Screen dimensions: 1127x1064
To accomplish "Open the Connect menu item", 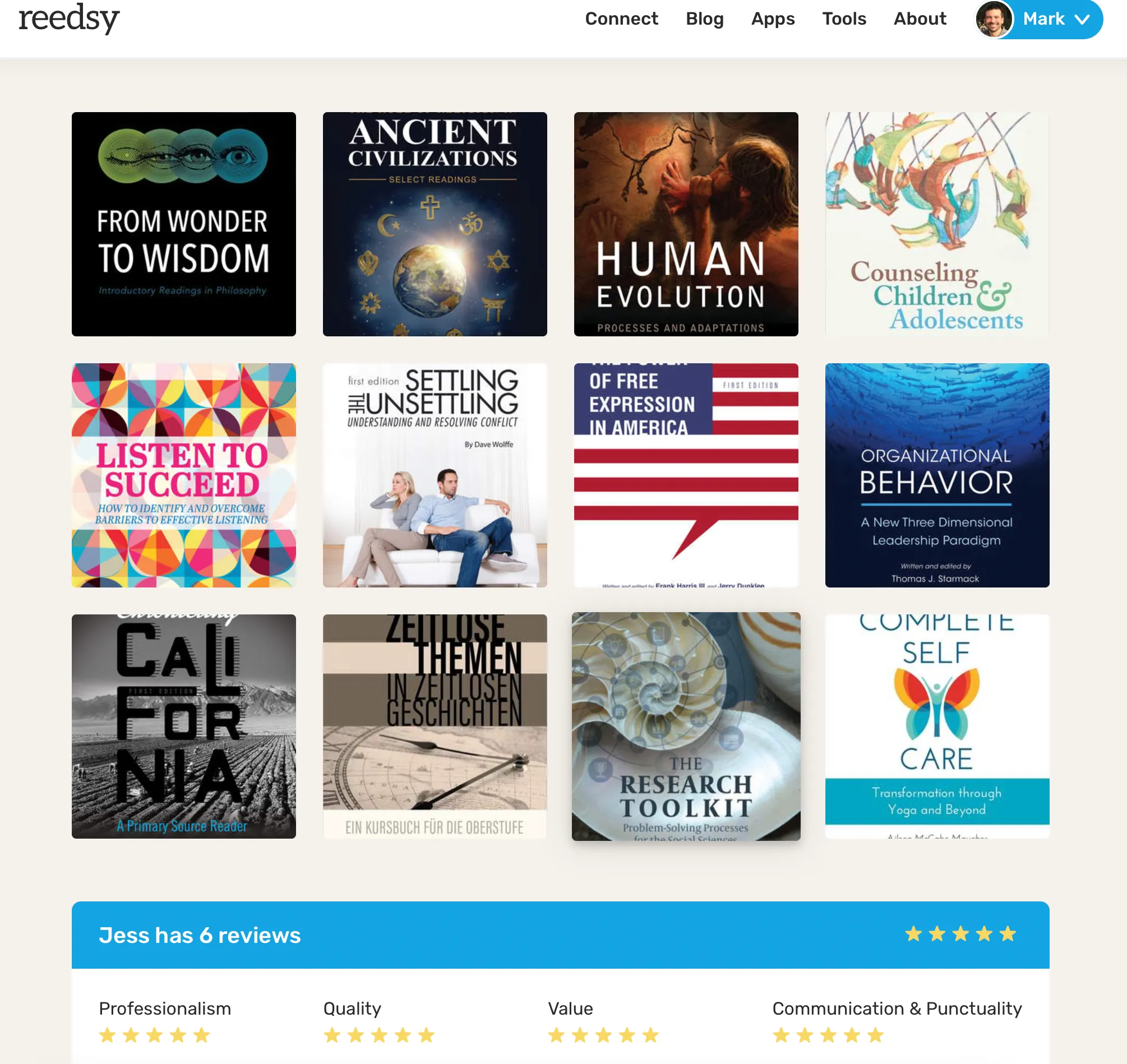I will pos(621,18).
